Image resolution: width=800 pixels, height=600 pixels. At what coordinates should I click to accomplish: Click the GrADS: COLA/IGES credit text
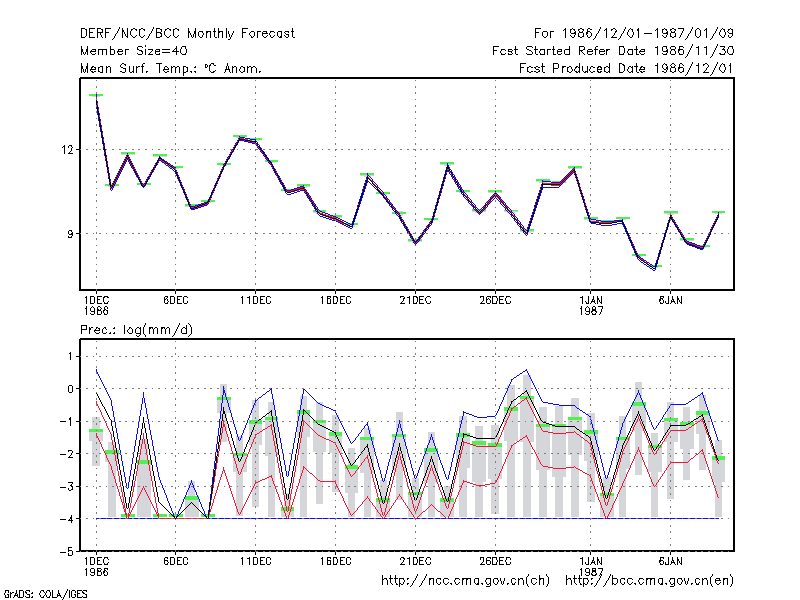45,594
